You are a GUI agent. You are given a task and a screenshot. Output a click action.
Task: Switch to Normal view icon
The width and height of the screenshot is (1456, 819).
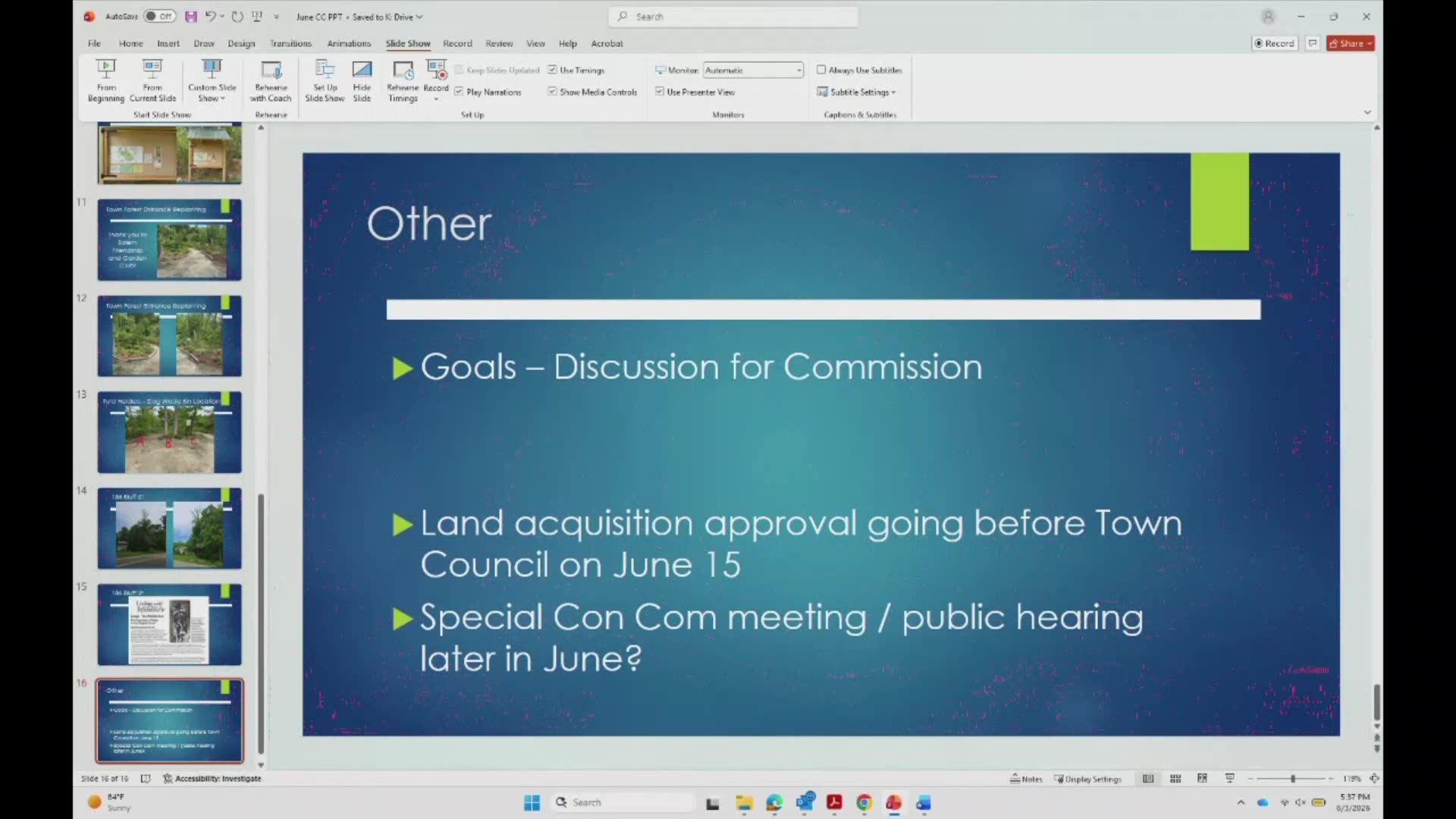tap(1148, 779)
